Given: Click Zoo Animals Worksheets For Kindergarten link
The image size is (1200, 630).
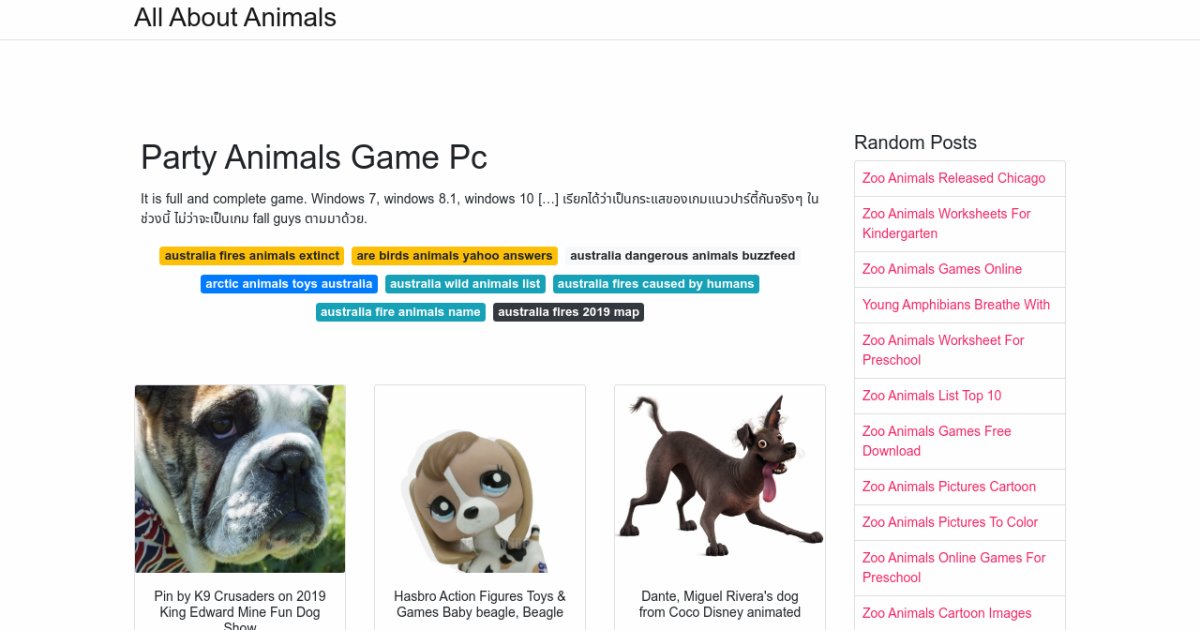Looking at the screenshot, I should coord(946,223).
